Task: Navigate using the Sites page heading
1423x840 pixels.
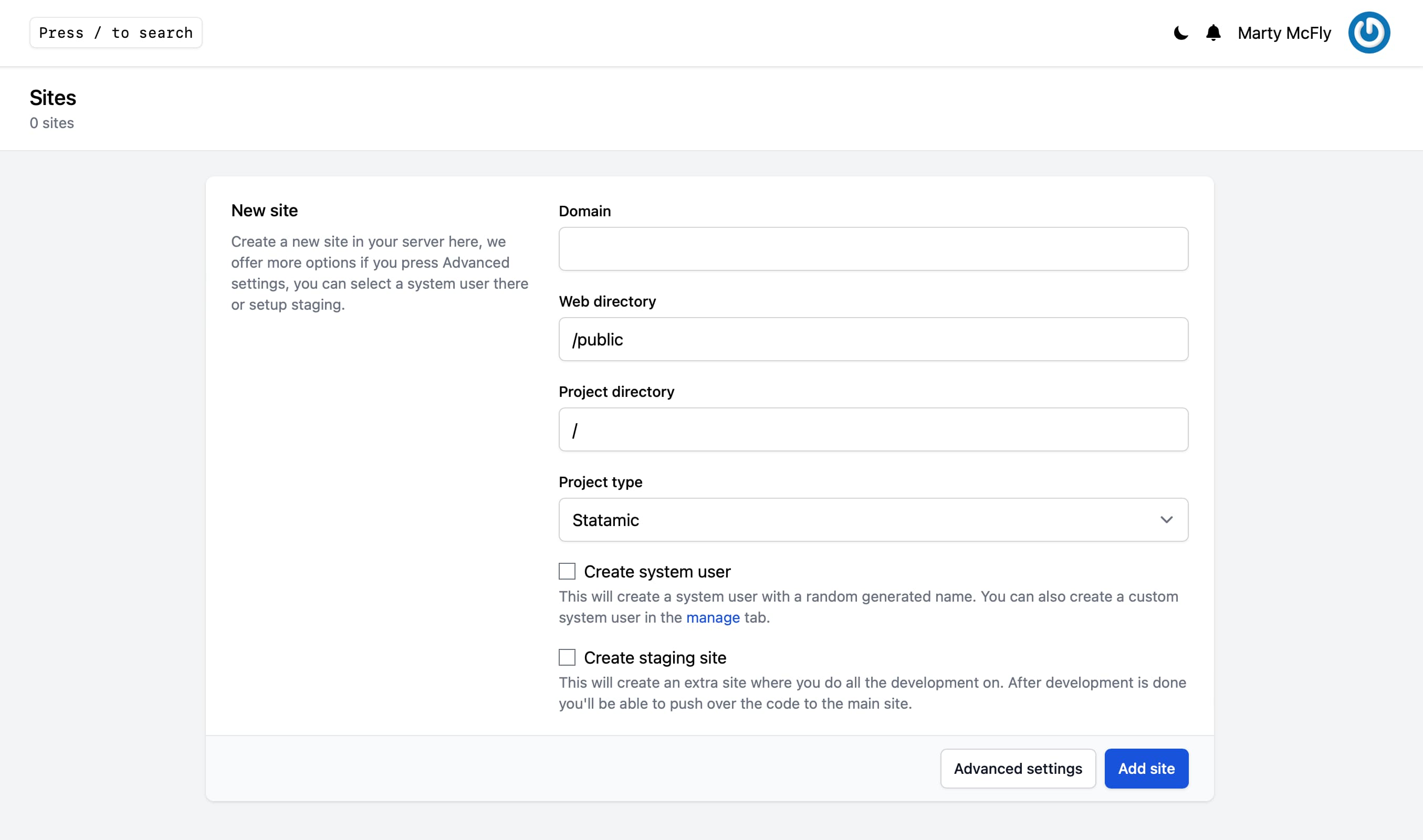Action: [53, 97]
